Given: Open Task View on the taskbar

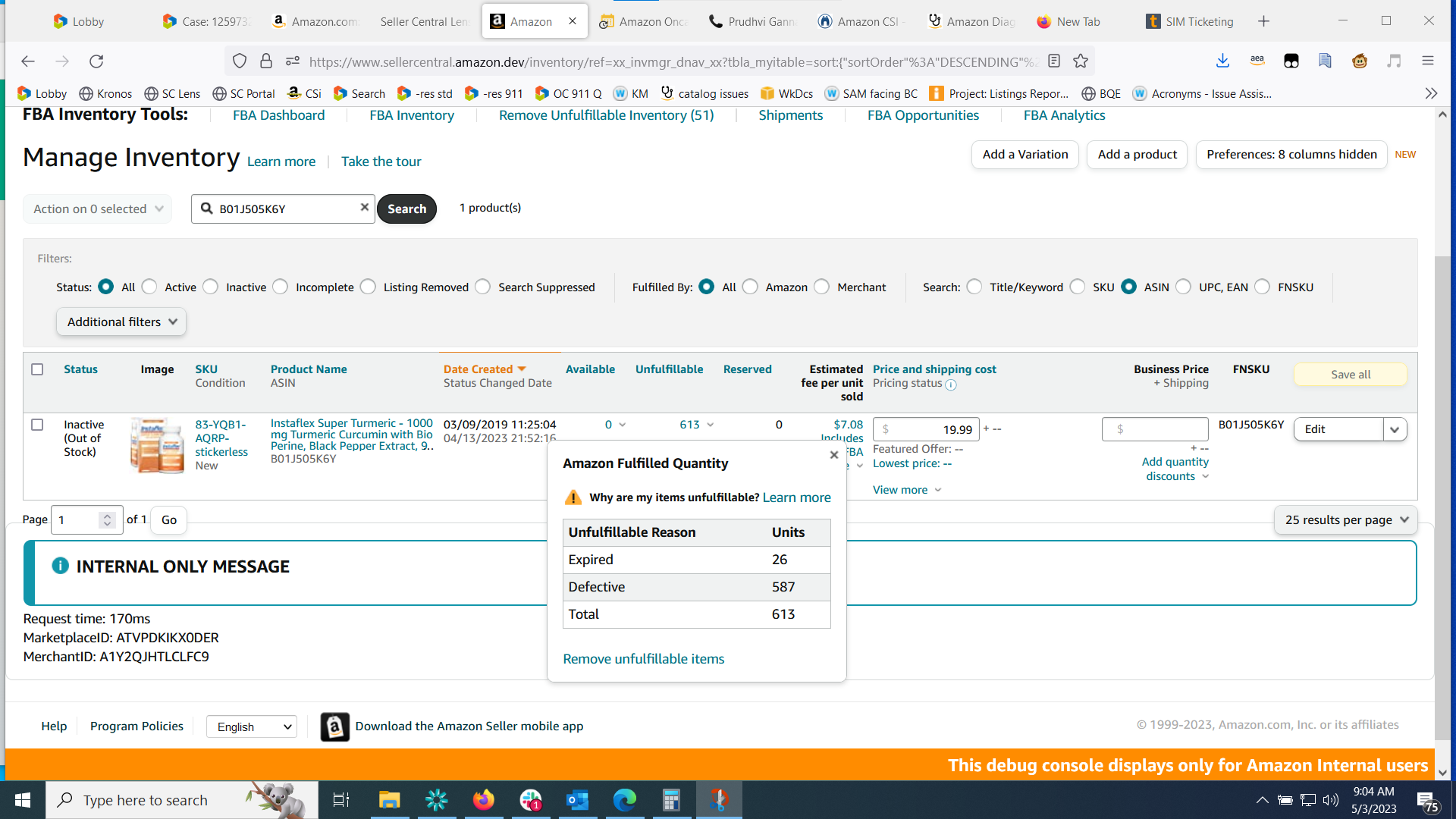Looking at the screenshot, I should (x=341, y=800).
